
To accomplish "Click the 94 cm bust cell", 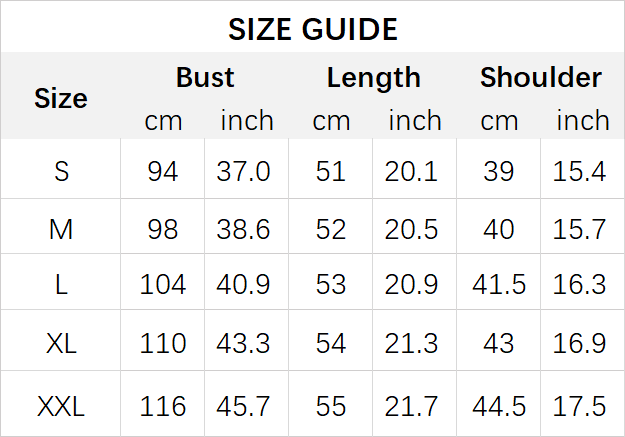I will [x=163, y=172].
